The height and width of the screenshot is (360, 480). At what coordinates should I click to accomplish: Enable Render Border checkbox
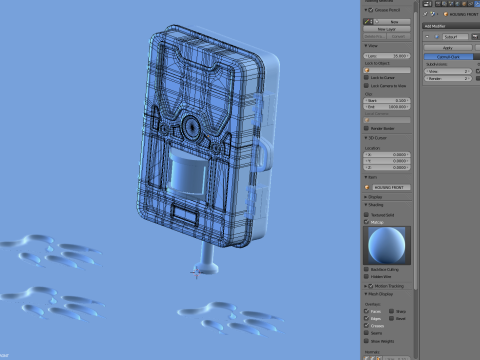366,128
